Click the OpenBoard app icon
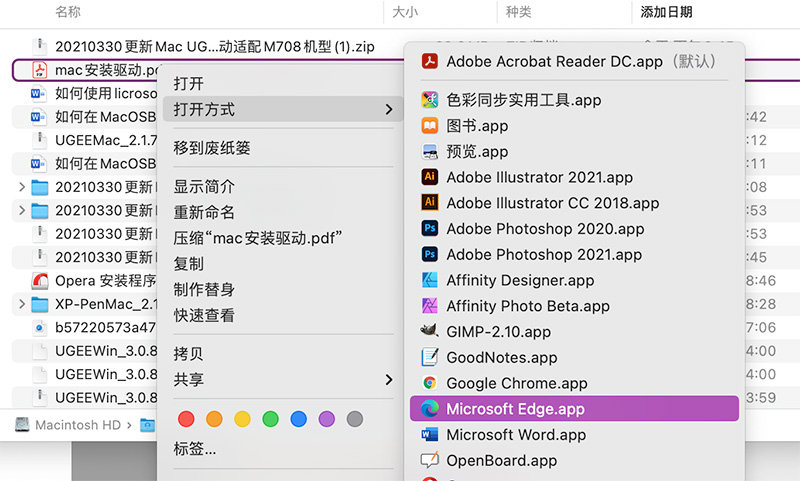The image size is (800, 481). (430, 460)
